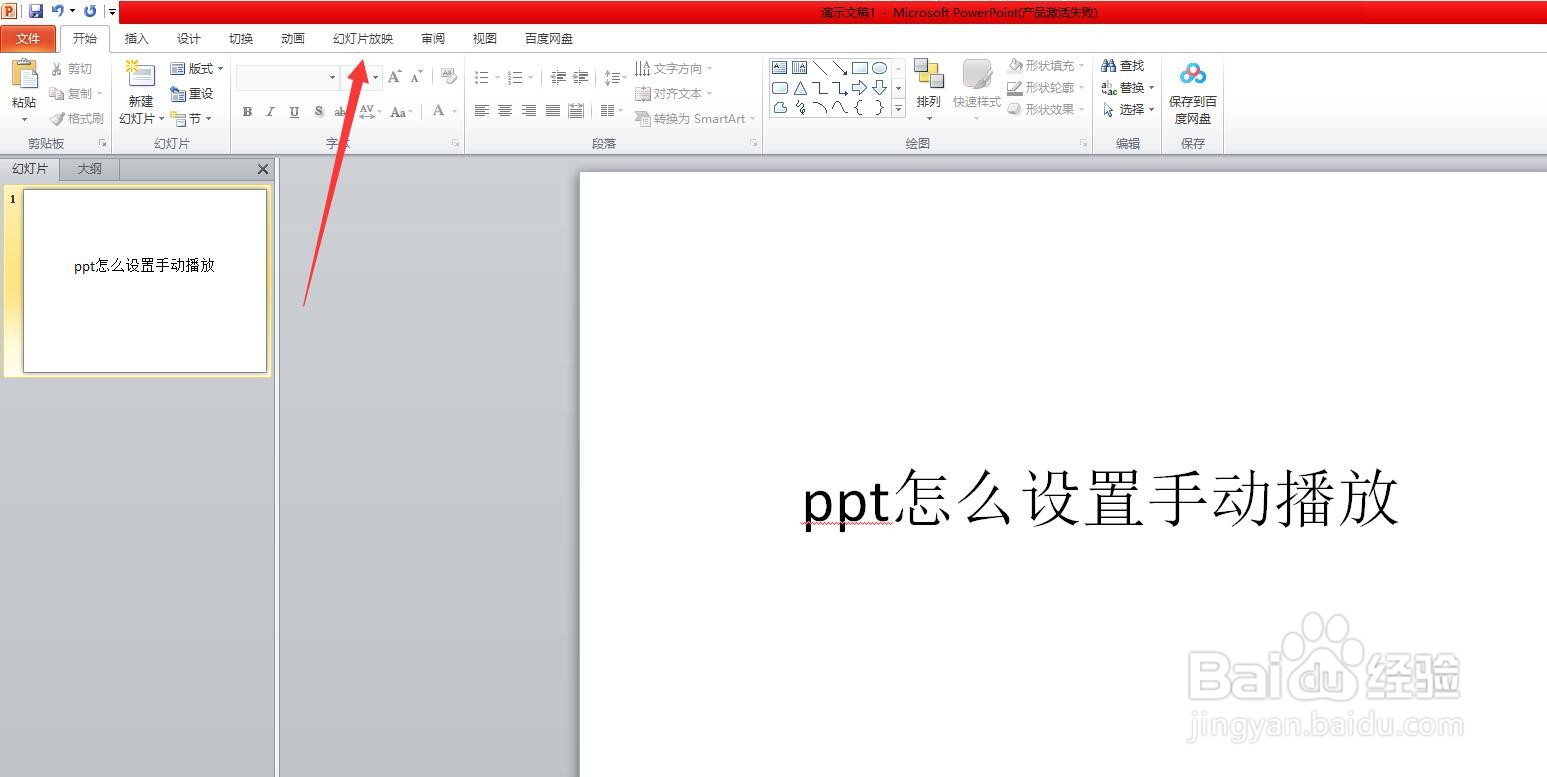The image size is (1547, 777).
Task: Select the oval shape tool
Action: coord(880,67)
